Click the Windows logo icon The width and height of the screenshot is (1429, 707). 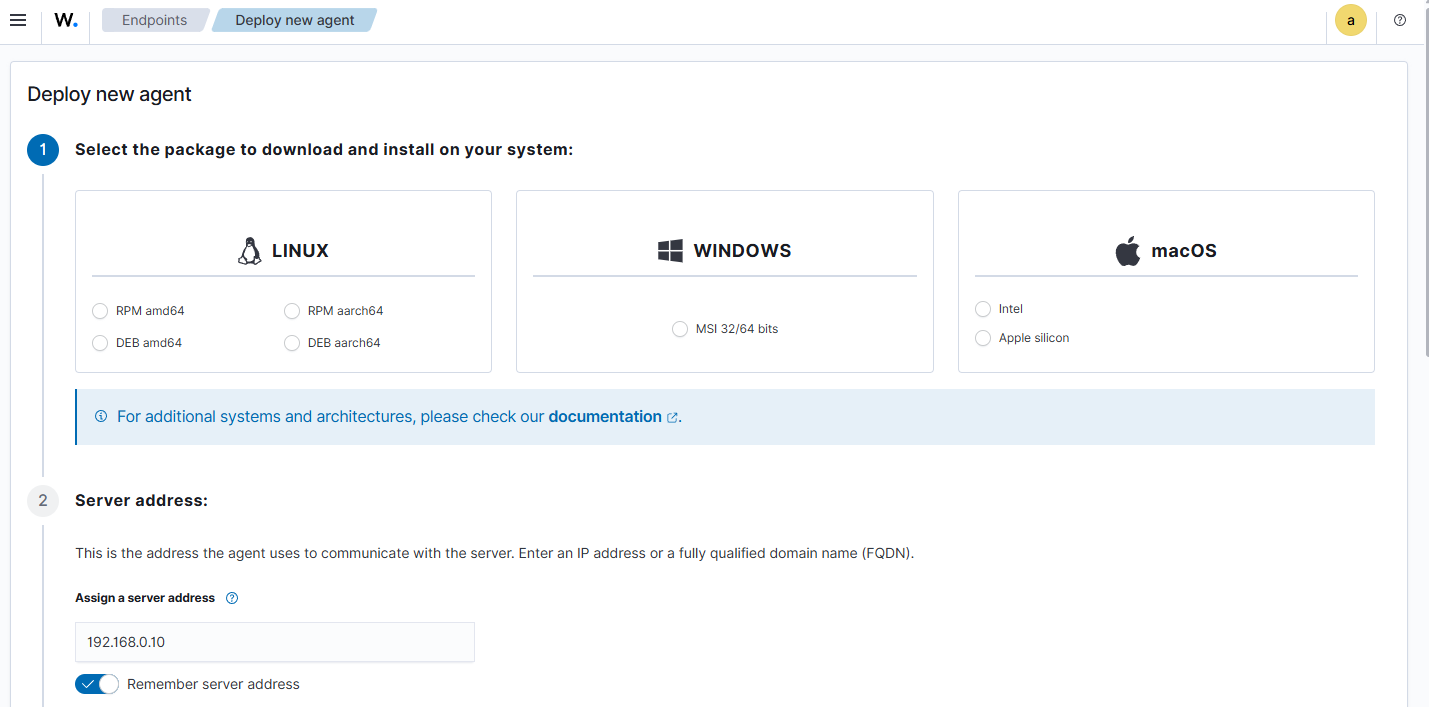coord(670,251)
